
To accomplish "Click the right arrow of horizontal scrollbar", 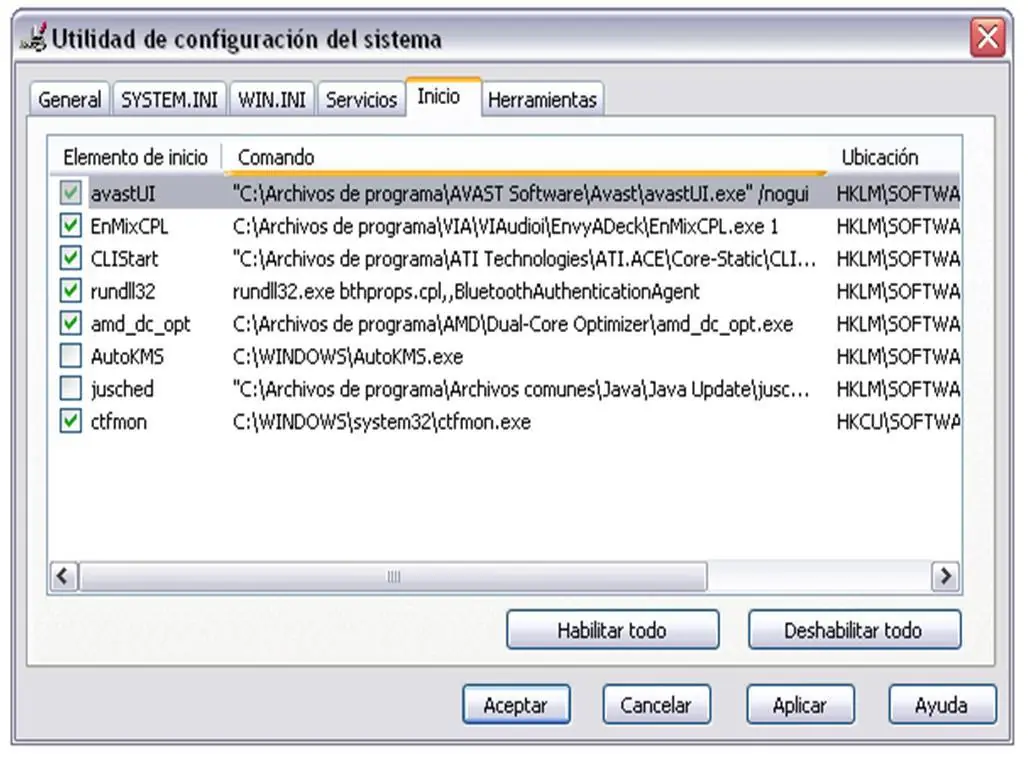I will click(945, 576).
